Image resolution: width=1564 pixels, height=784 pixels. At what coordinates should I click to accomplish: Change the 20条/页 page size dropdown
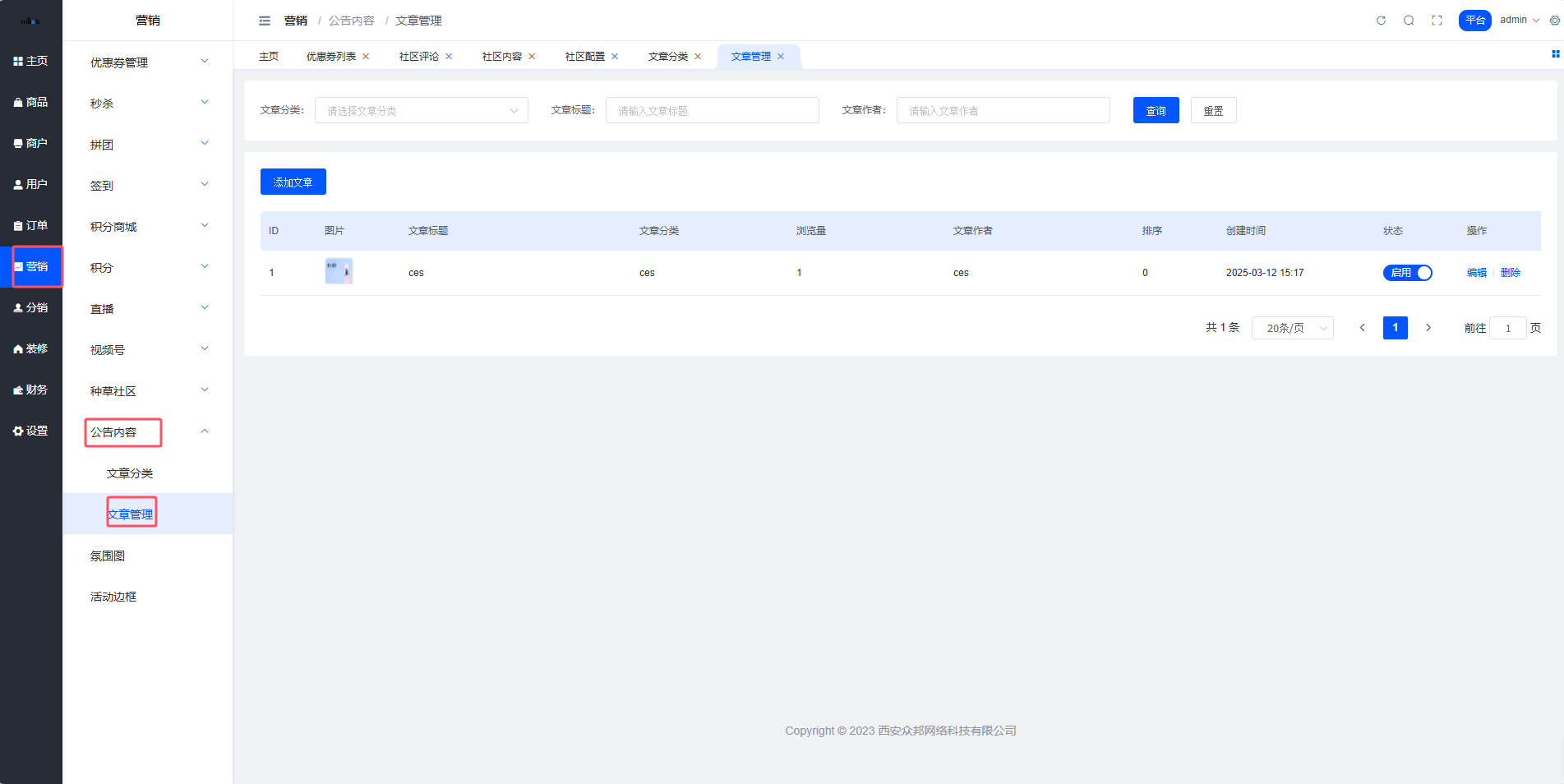1292,328
